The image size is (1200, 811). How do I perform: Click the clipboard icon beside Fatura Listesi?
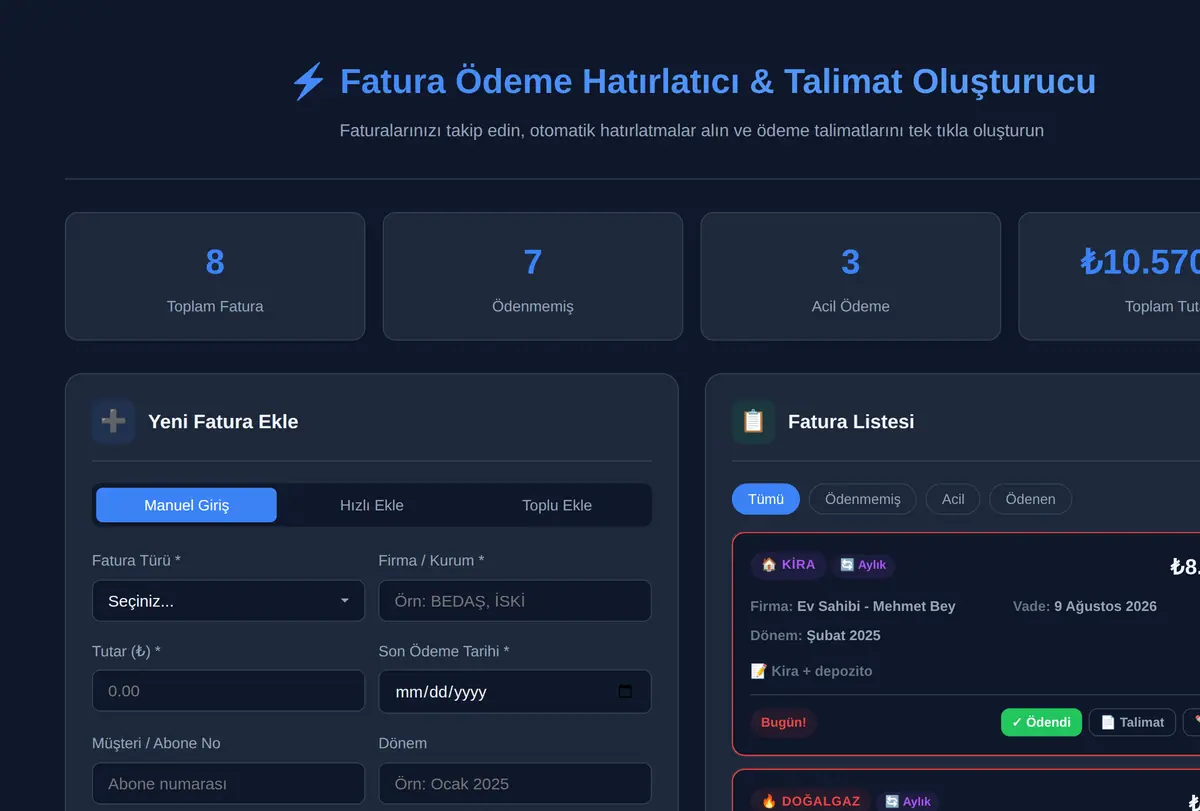pos(753,422)
